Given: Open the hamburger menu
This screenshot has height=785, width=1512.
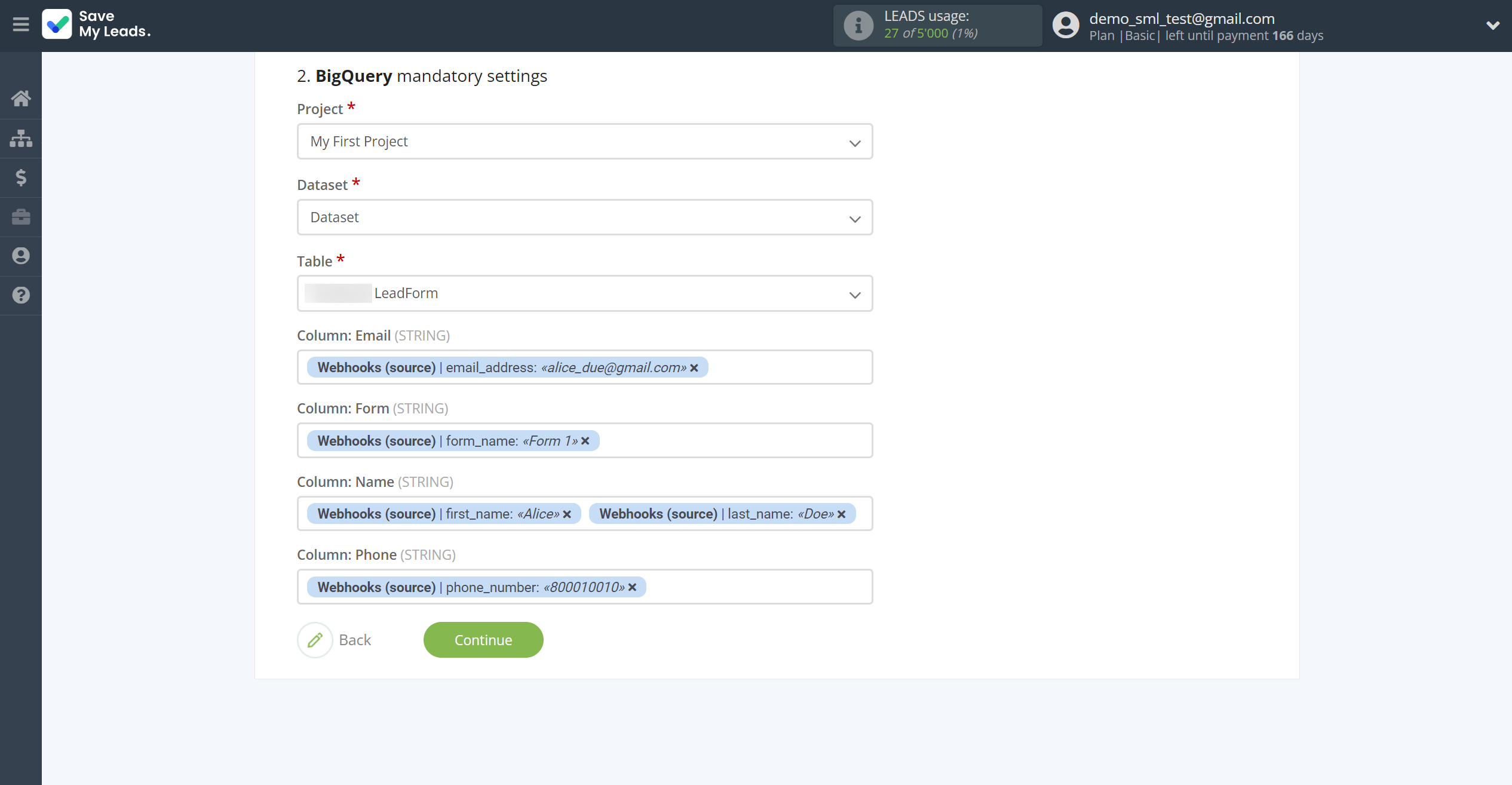Looking at the screenshot, I should 21,24.
